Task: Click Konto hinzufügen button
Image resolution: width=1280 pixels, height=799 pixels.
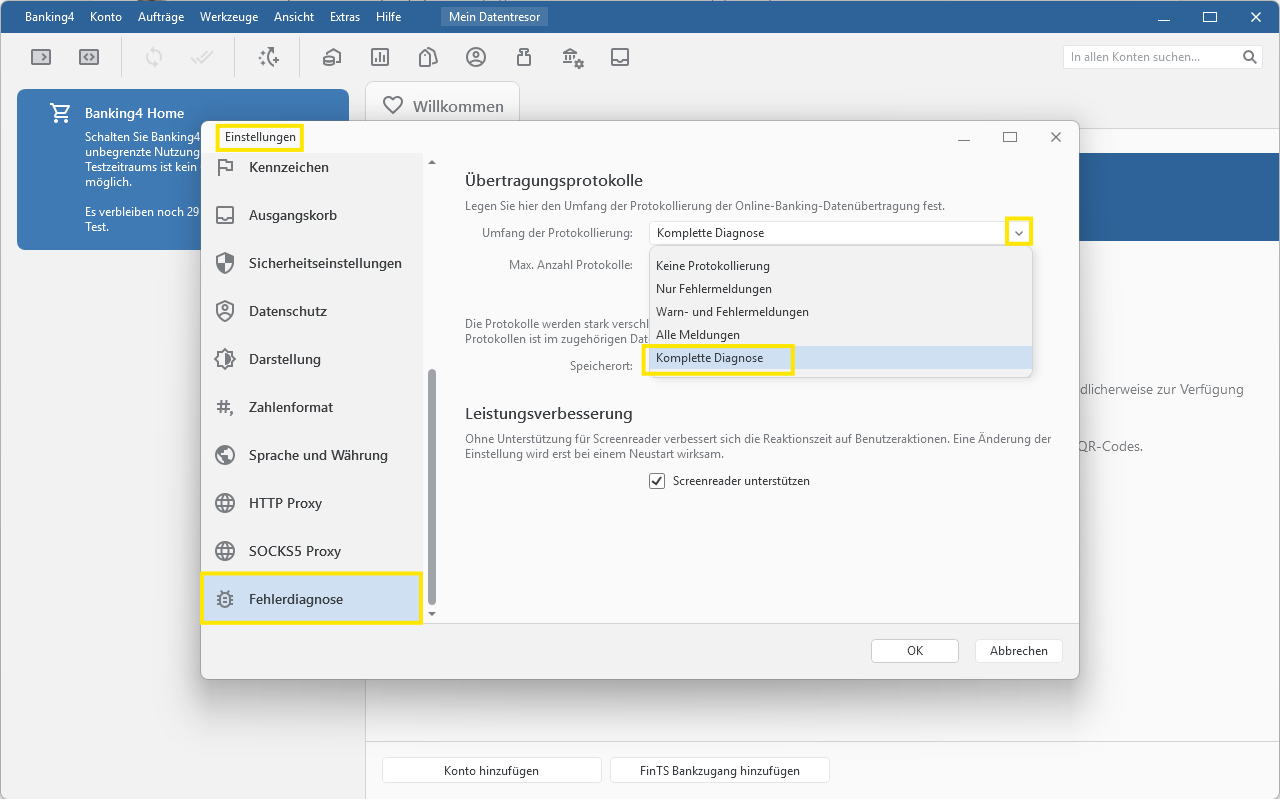Action: 491,771
